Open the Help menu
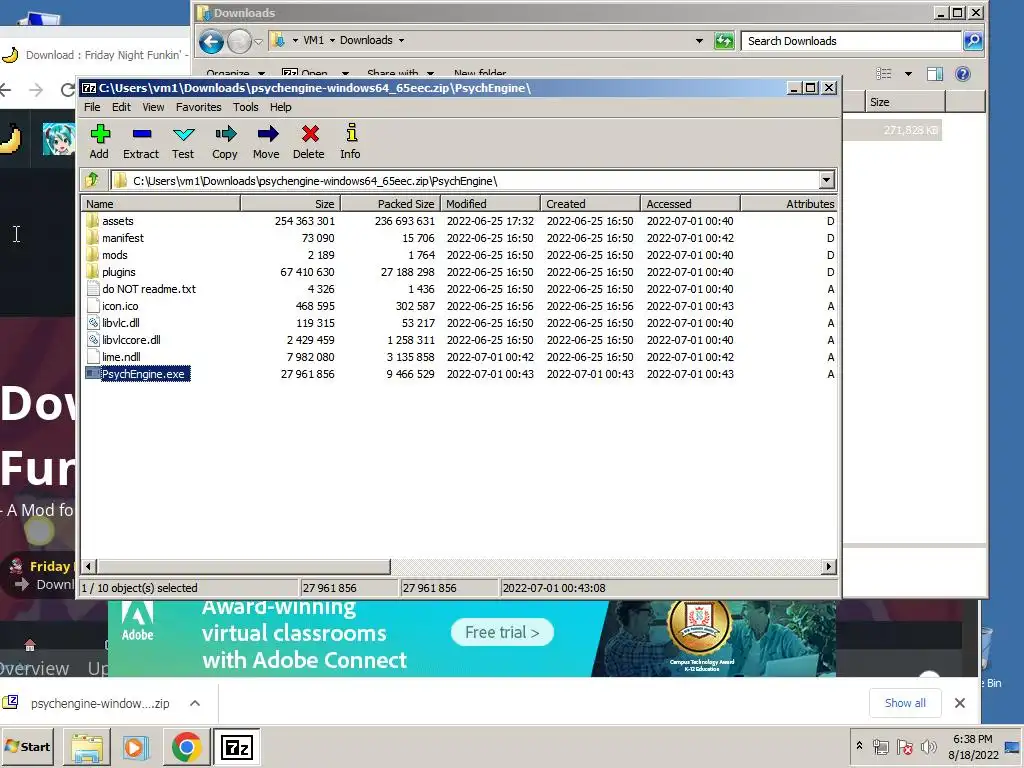 [x=281, y=107]
